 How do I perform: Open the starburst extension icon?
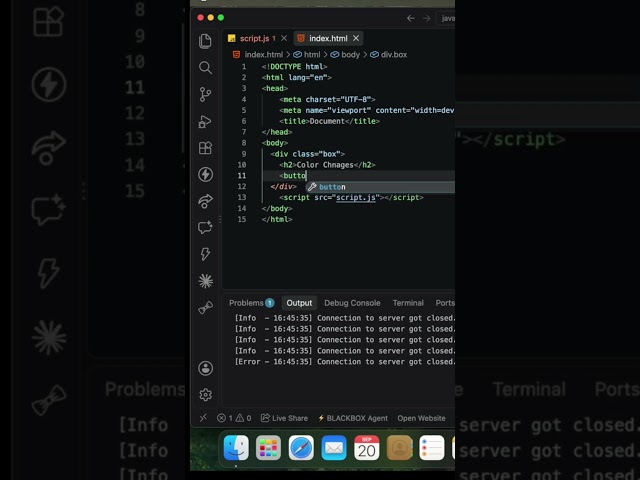tap(205, 281)
